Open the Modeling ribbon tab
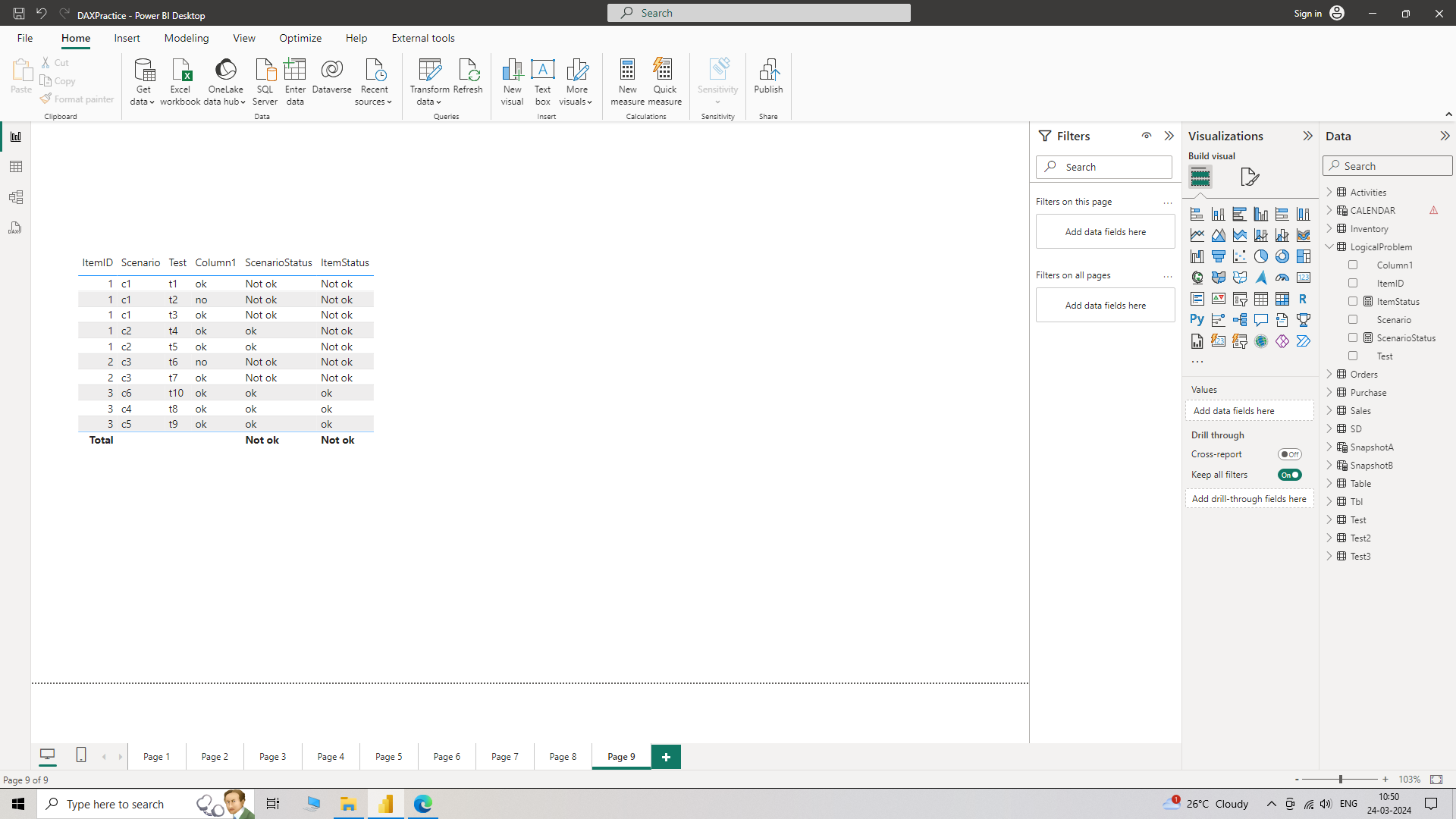Viewport: 1456px width, 819px height. pyautogui.click(x=187, y=38)
